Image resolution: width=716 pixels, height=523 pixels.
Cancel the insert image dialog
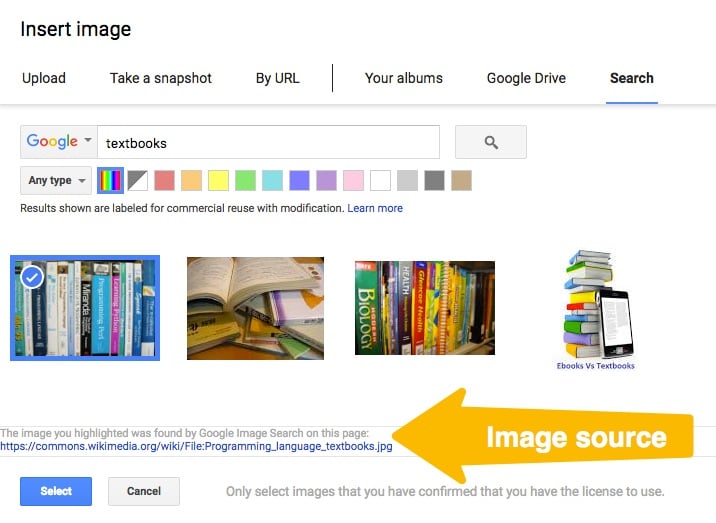[x=144, y=491]
